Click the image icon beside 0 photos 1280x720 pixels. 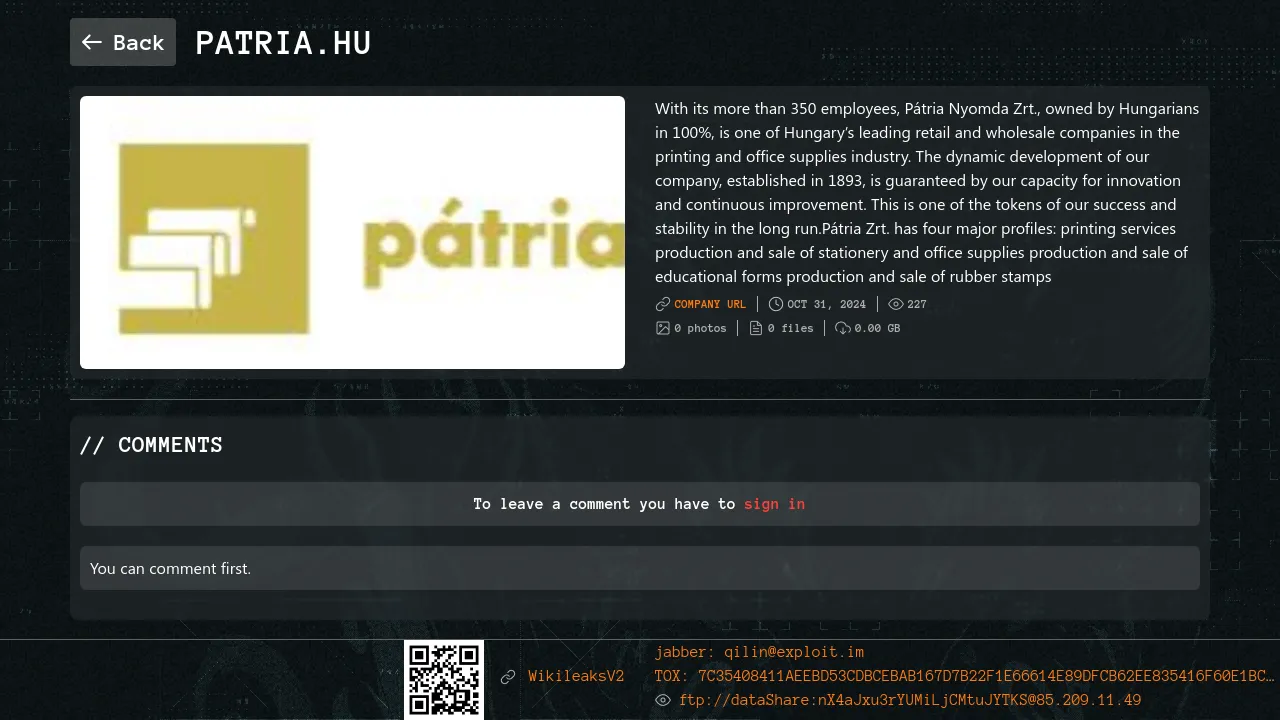(663, 328)
